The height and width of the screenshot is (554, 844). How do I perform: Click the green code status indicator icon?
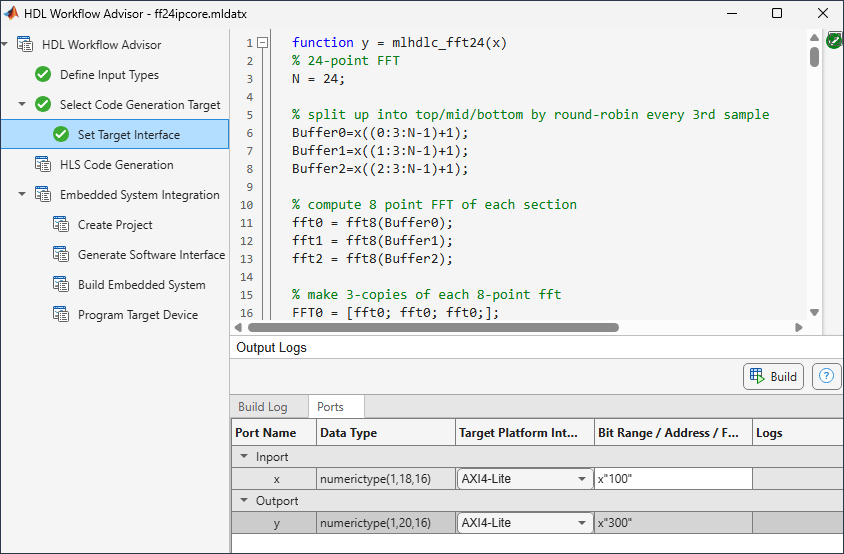coord(834,40)
